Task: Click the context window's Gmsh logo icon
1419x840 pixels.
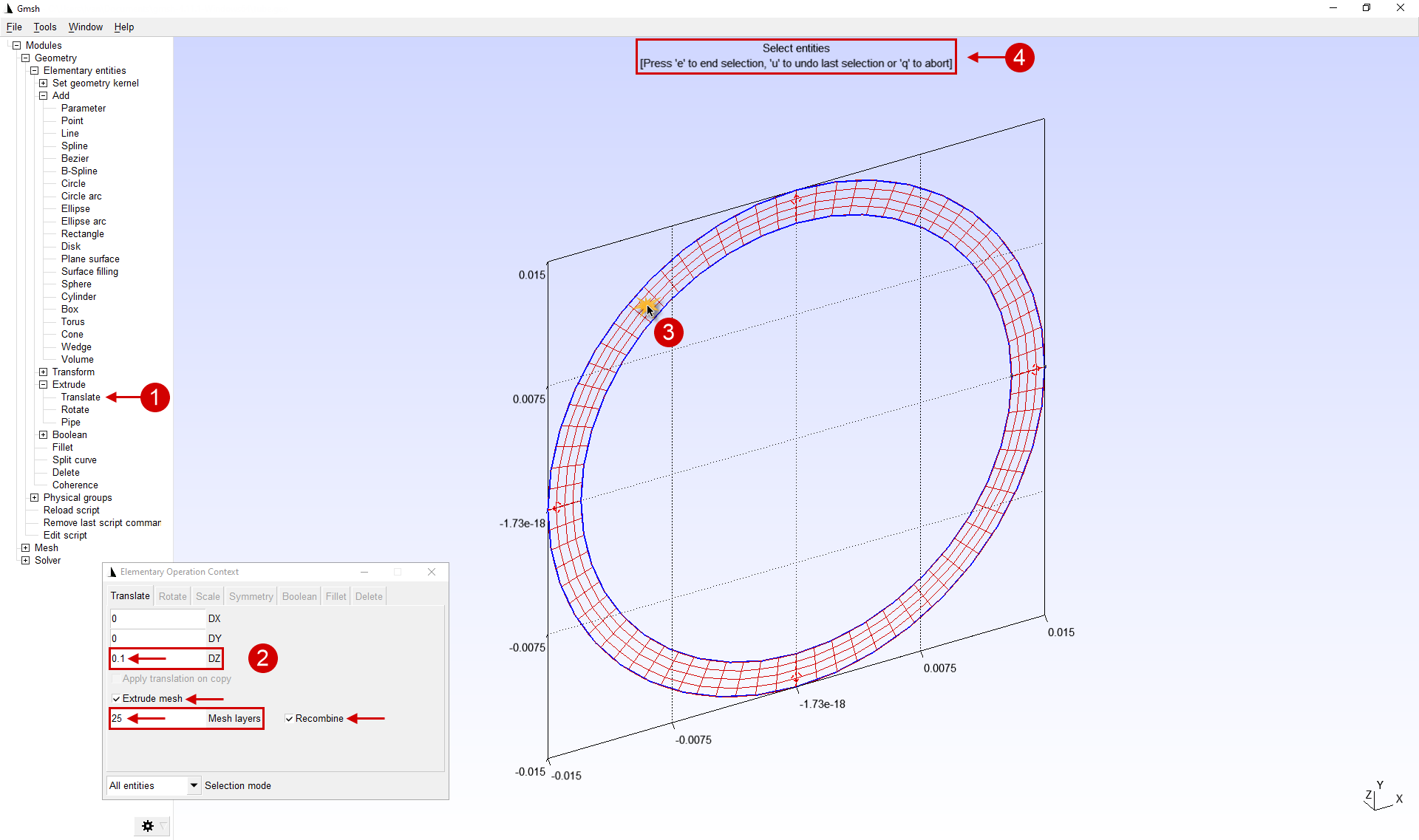Action: (x=112, y=572)
